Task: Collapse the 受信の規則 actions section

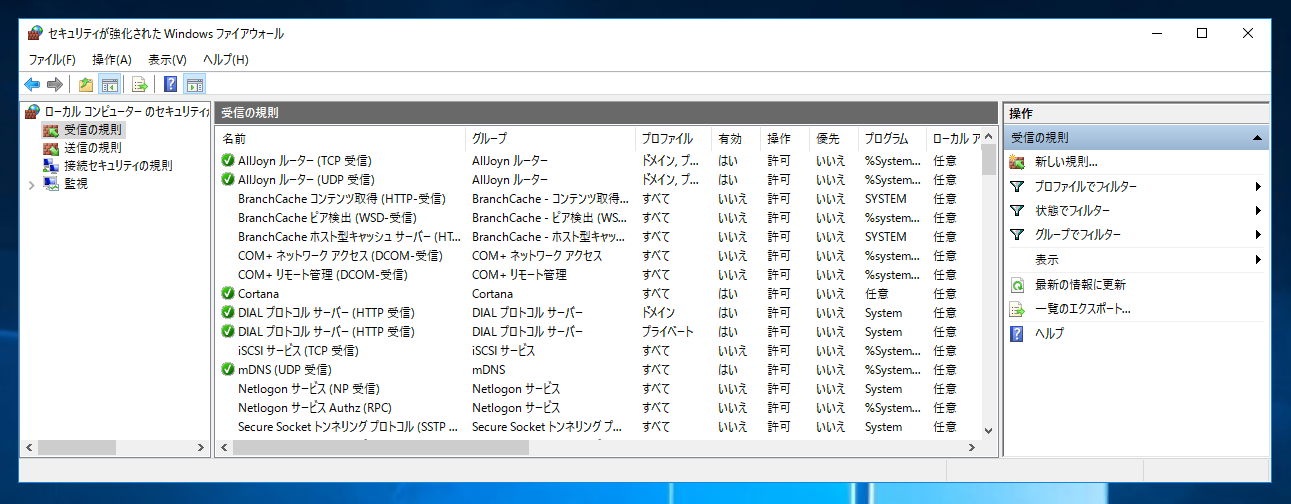Action: tap(1257, 138)
